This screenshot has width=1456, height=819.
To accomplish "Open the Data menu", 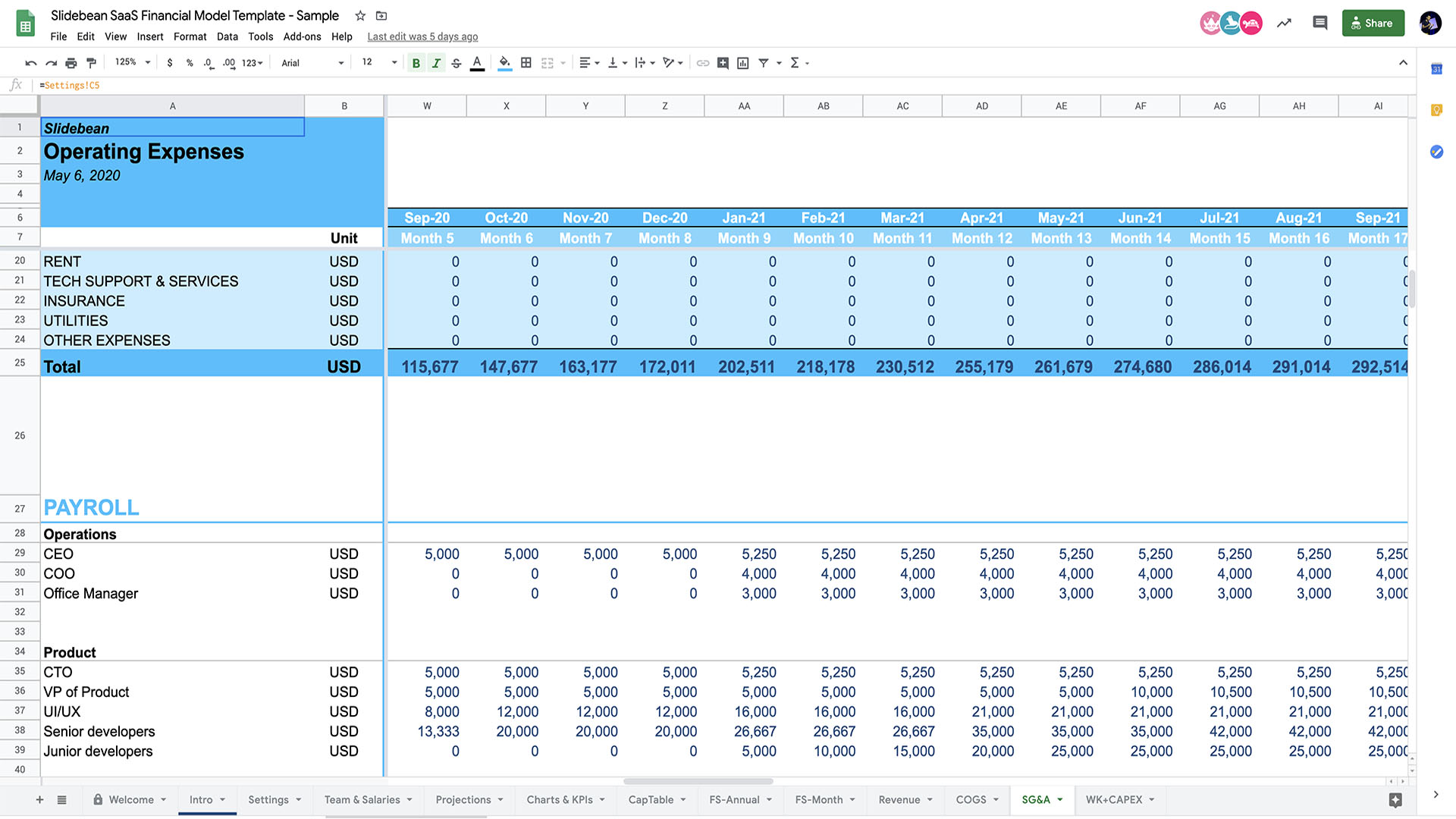I will click(227, 36).
